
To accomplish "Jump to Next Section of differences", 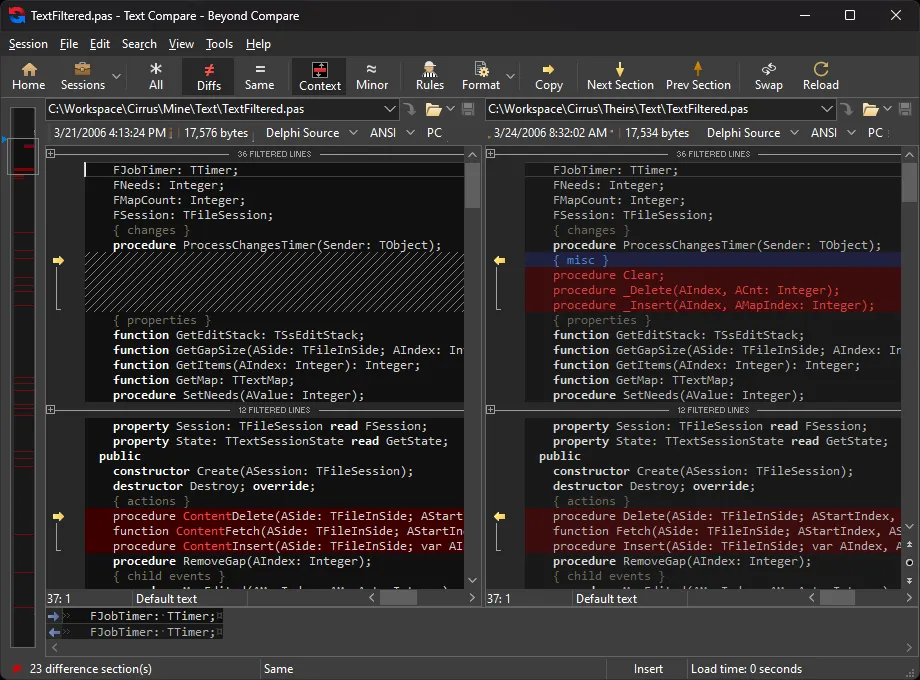I will click(x=620, y=76).
